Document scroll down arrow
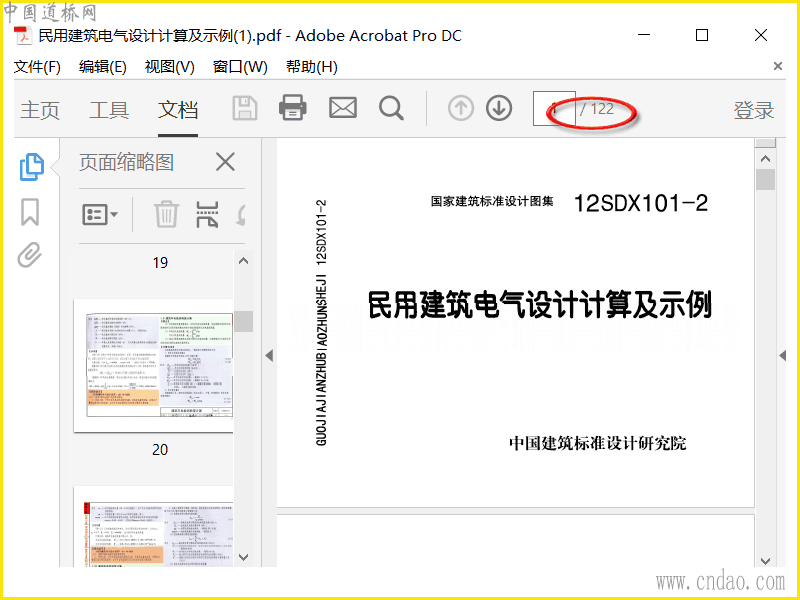This screenshot has height=600, width=800. [x=765, y=561]
